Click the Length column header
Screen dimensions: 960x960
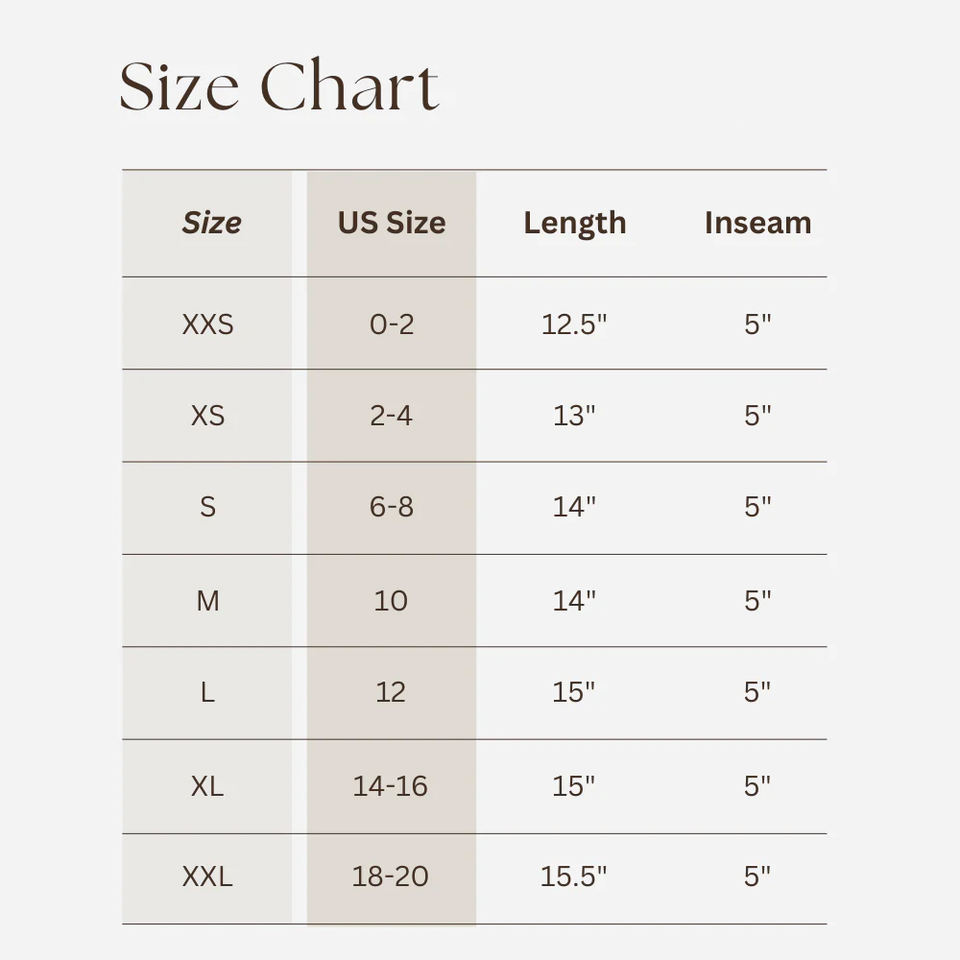pyautogui.click(x=574, y=223)
